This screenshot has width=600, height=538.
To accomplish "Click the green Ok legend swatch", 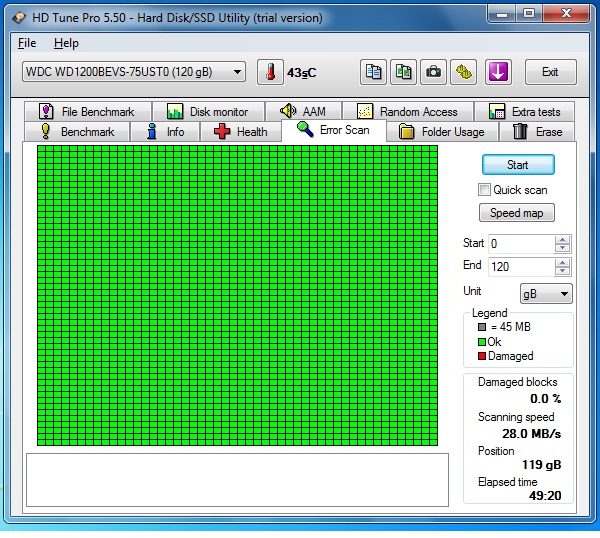I will pyautogui.click(x=482, y=342).
